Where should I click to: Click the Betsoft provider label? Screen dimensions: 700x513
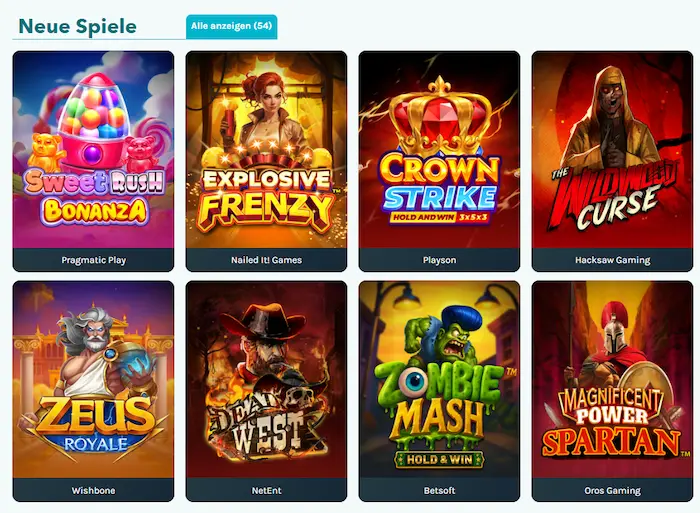[x=440, y=490]
